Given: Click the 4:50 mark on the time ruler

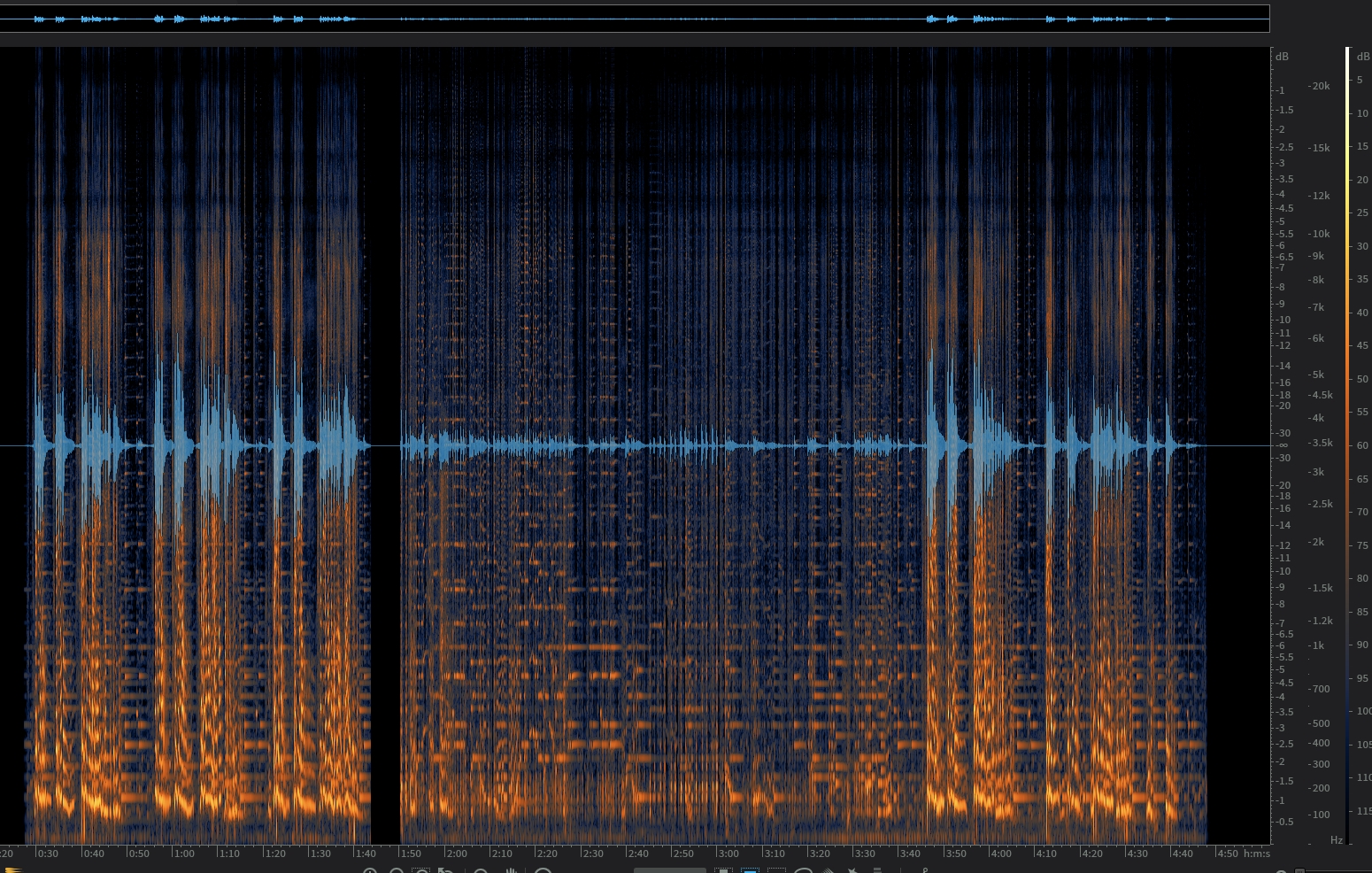Looking at the screenshot, I should coord(1228,854).
